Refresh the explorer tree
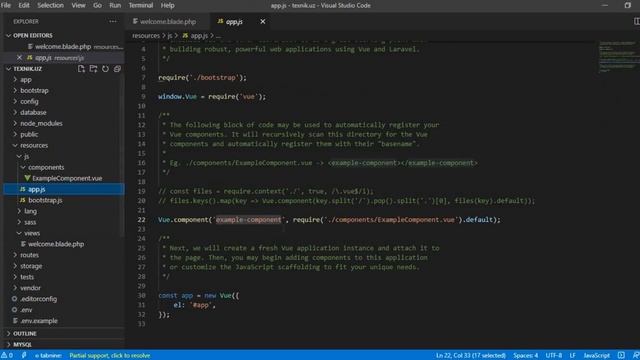Viewport: 640px width, 360px height. [x=105, y=69]
